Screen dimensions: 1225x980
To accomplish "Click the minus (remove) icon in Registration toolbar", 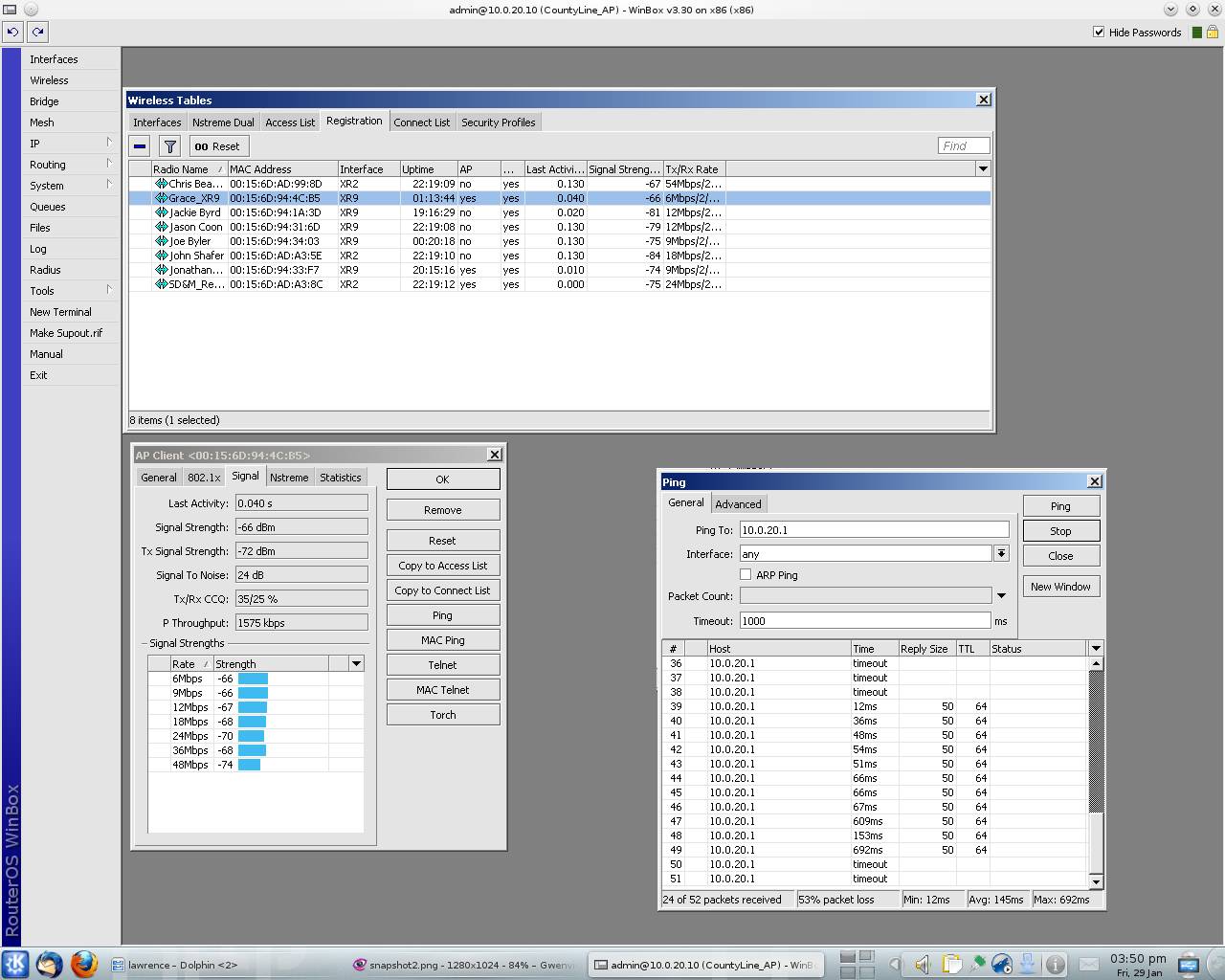I will [x=139, y=145].
